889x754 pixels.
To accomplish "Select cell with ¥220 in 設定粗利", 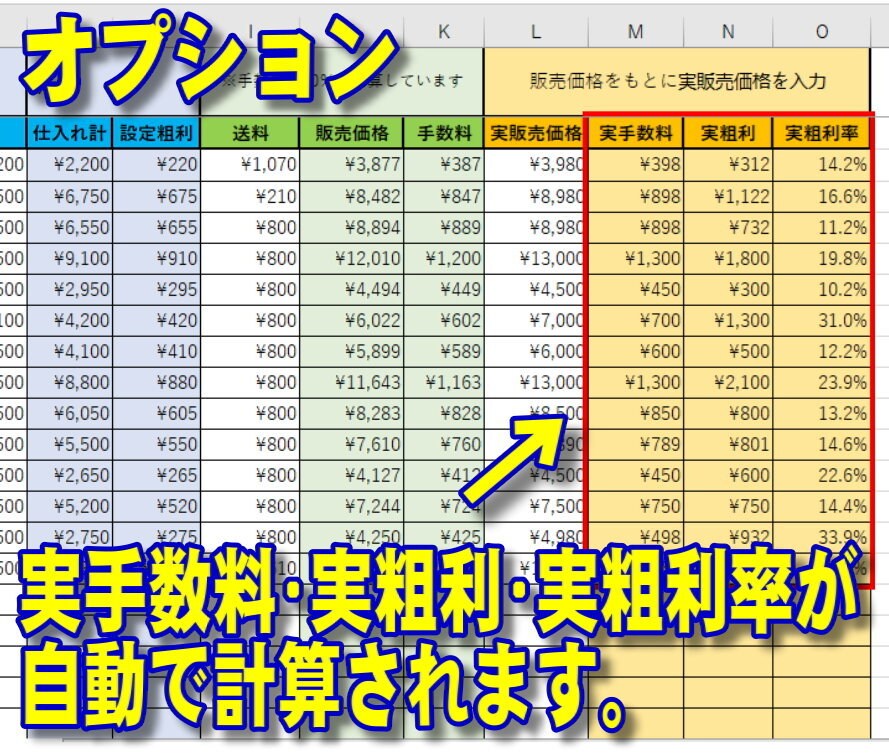I will pos(156,165).
